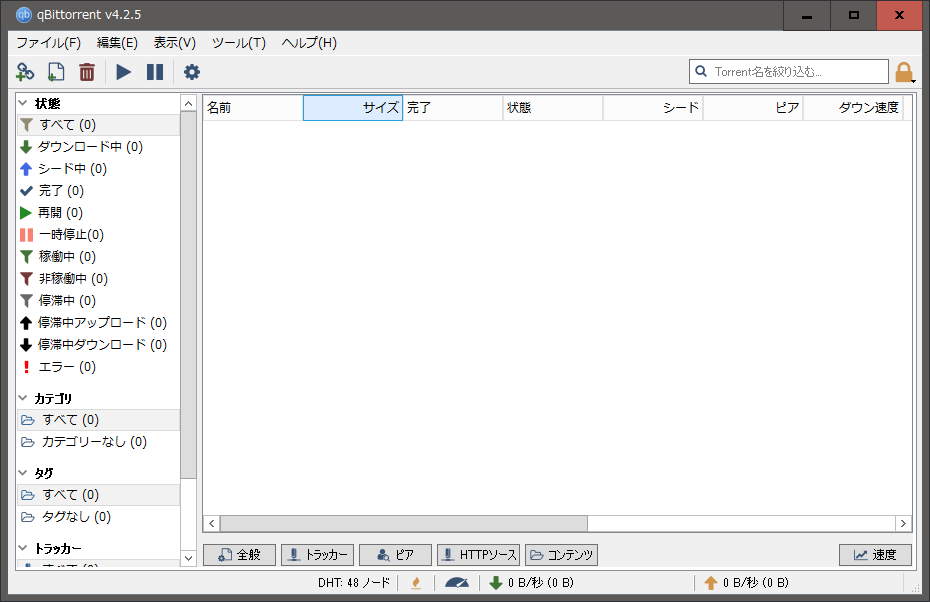This screenshot has width=930, height=602.
Task: Click the add torrent file toolbar icon
Action: click(56, 72)
